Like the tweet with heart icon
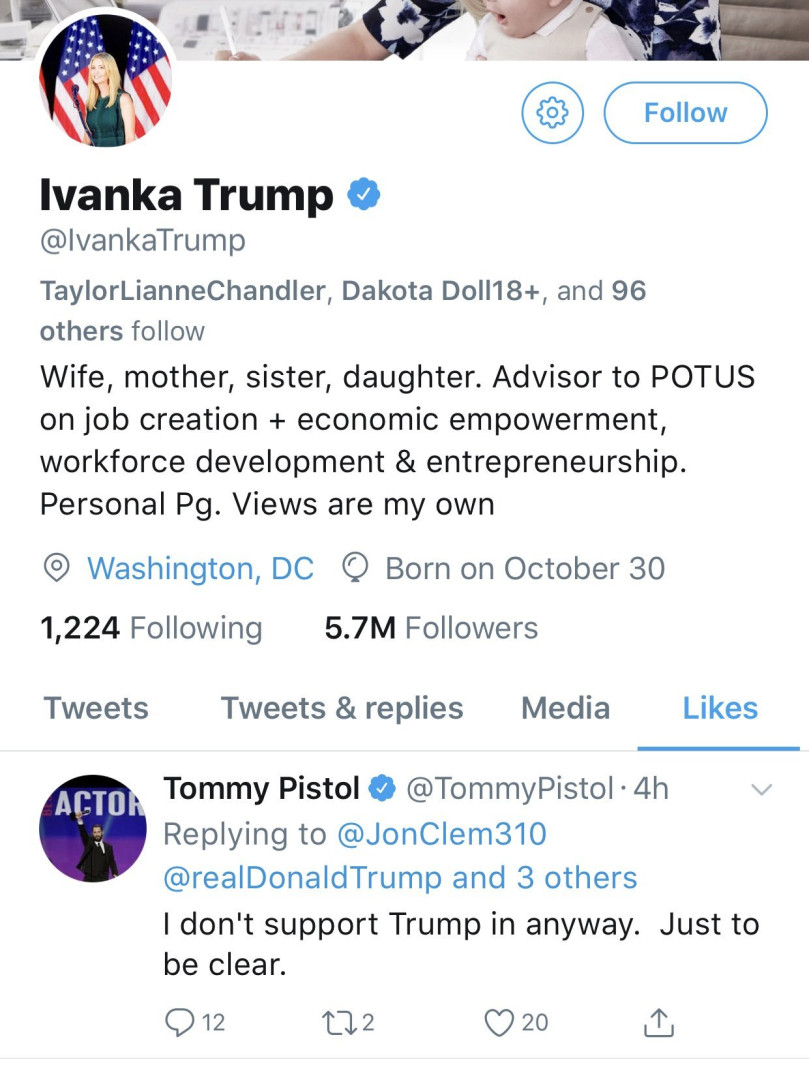809x1080 pixels. coord(498,1021)
